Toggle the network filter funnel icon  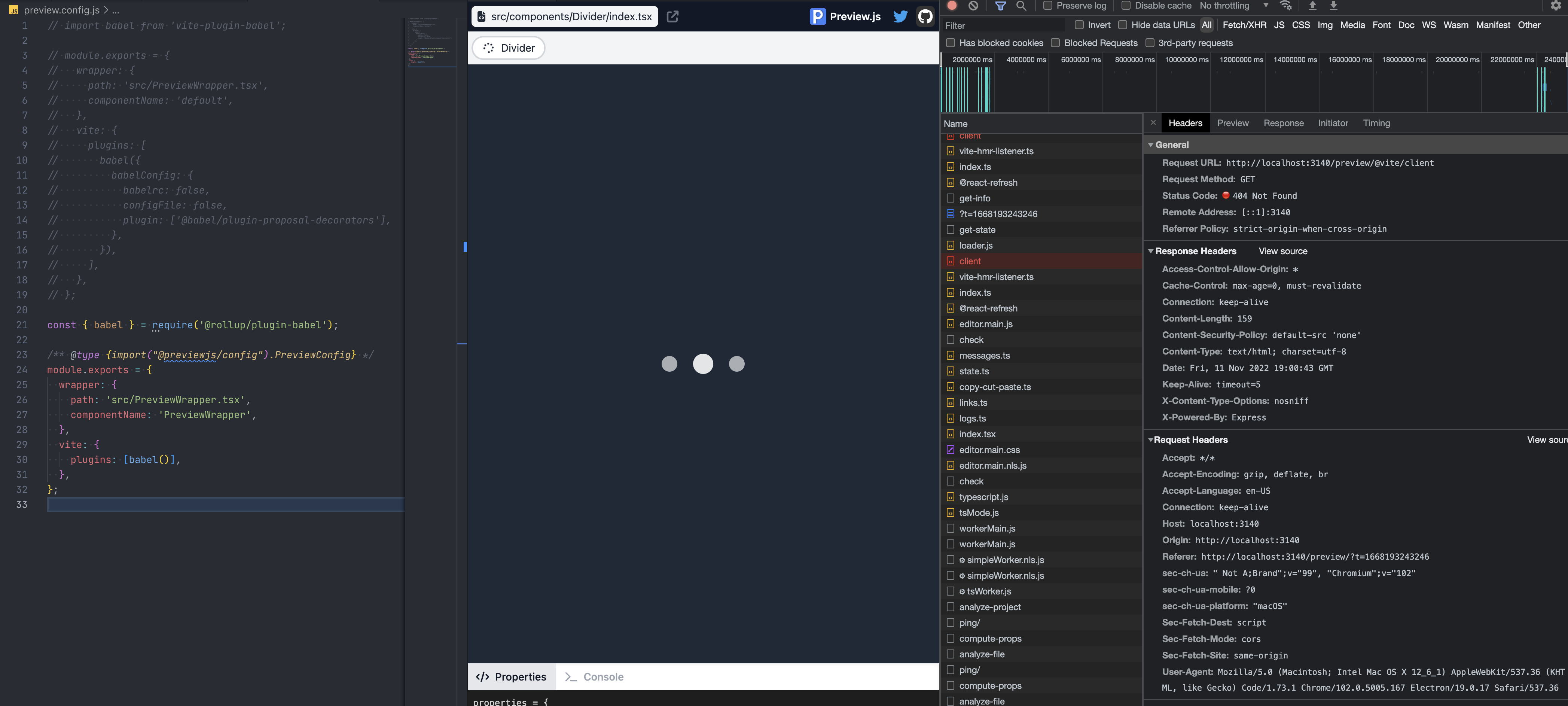tap(1000, 6)
